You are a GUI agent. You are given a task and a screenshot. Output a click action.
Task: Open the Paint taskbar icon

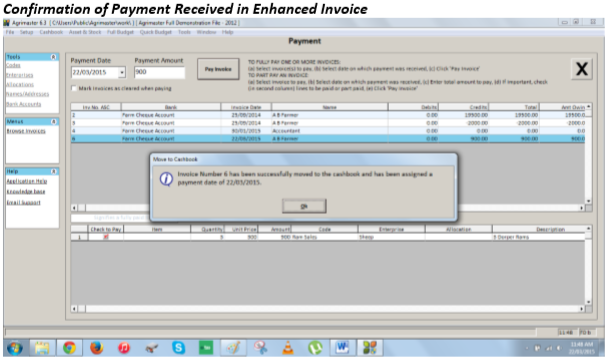(233, 348)
